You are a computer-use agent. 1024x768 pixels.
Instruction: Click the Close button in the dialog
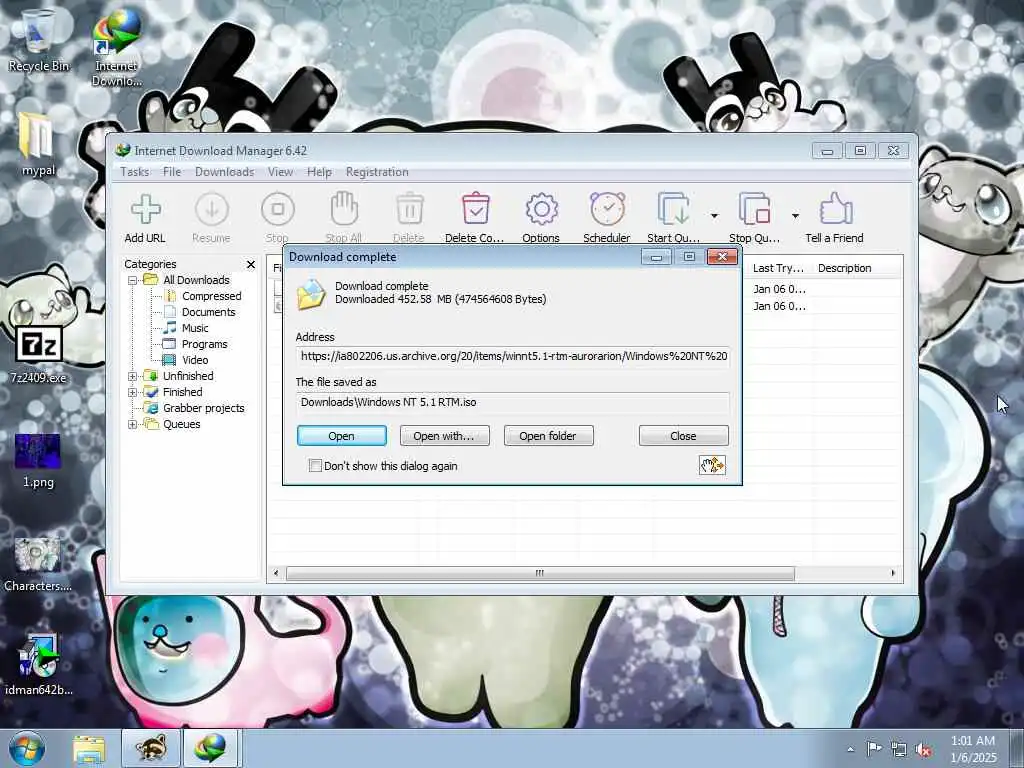[683, 436]
